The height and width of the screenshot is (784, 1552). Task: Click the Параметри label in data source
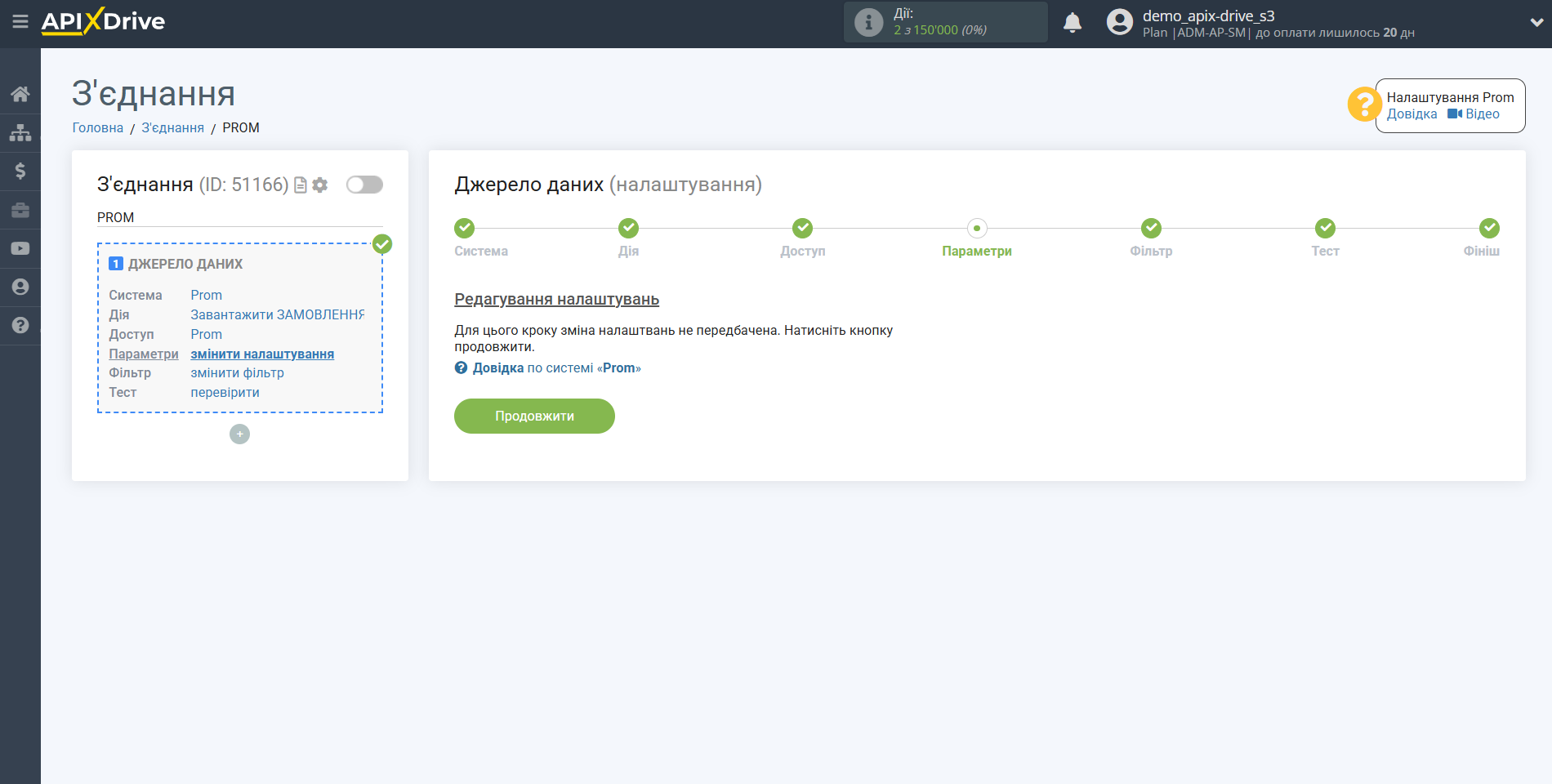(144, 354)
